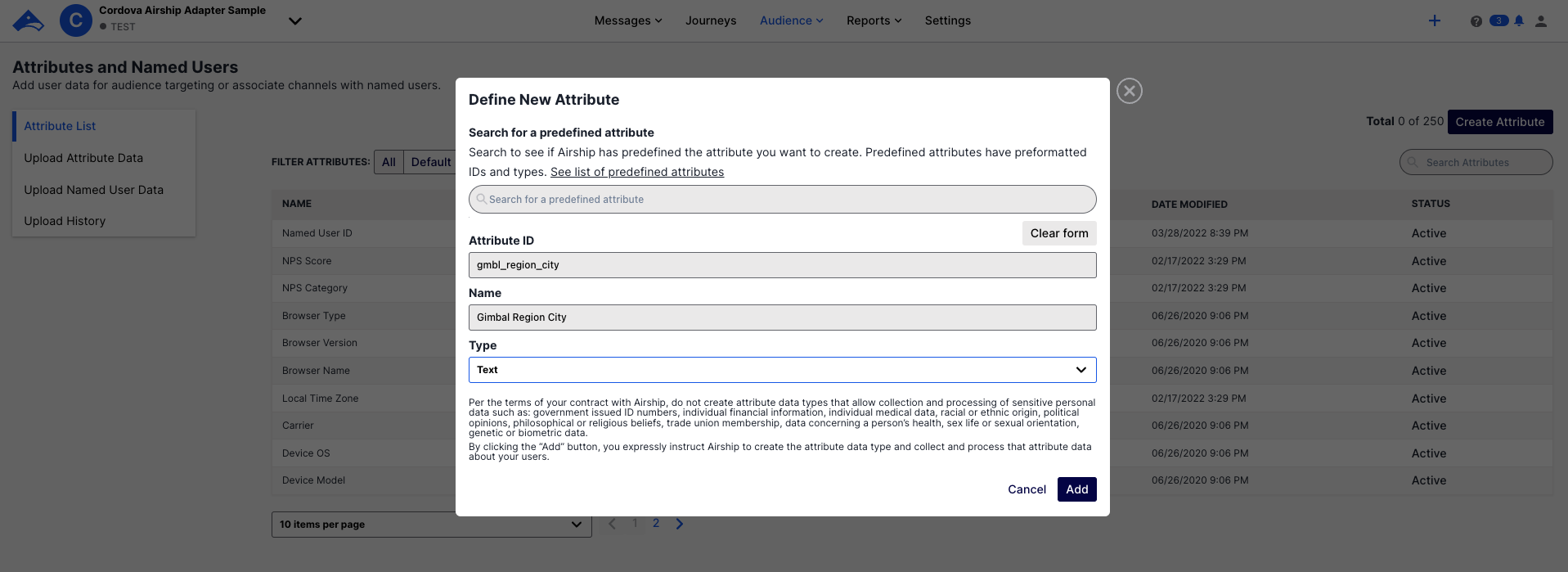1568x572 pixels.
Task: Click the Create Attribute button
Action: 1500,122
